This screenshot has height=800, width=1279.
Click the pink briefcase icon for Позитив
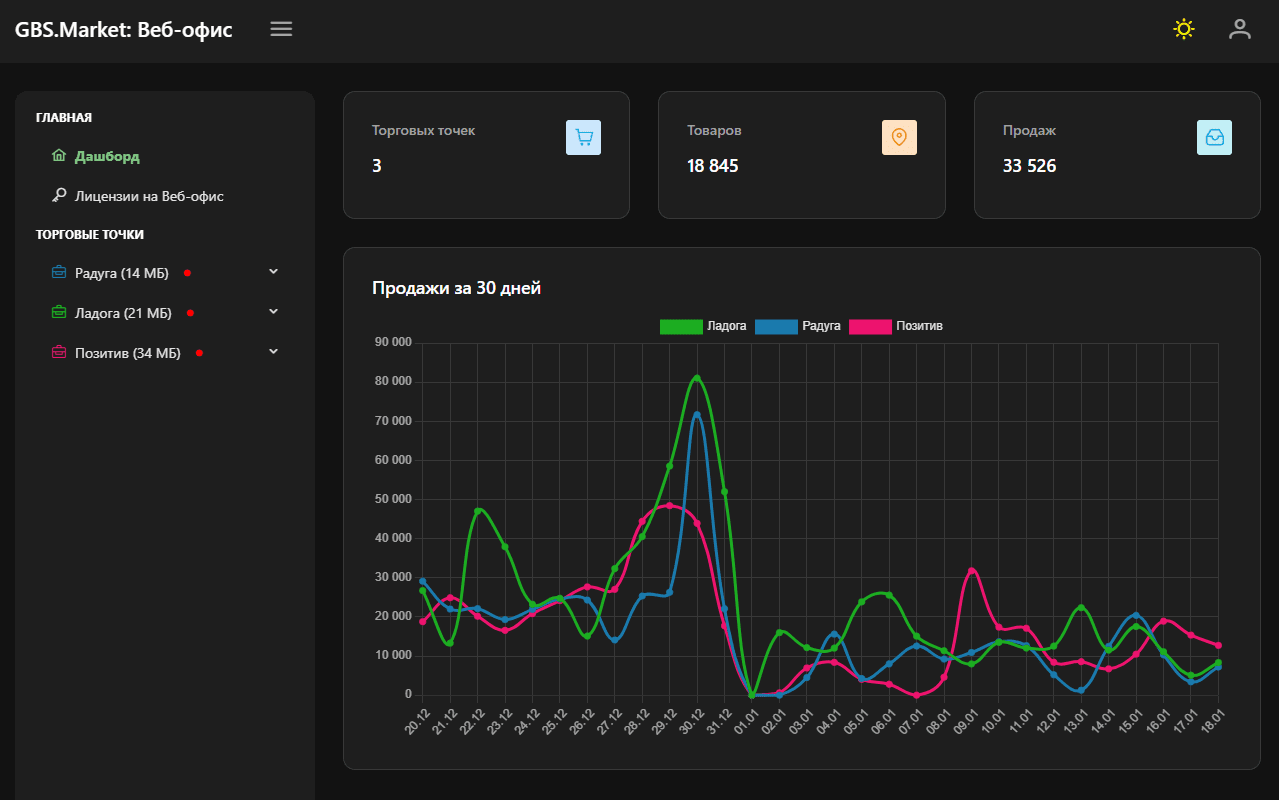[59, 353]
